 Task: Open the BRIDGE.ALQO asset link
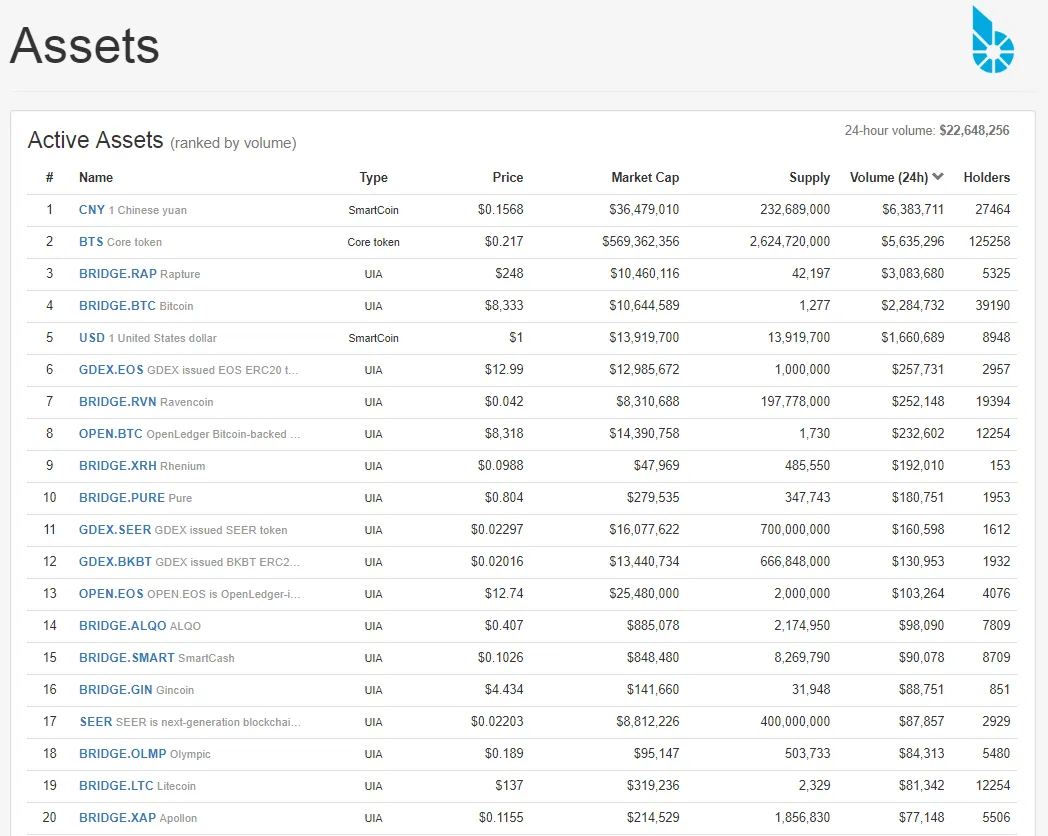coord(122,626)
